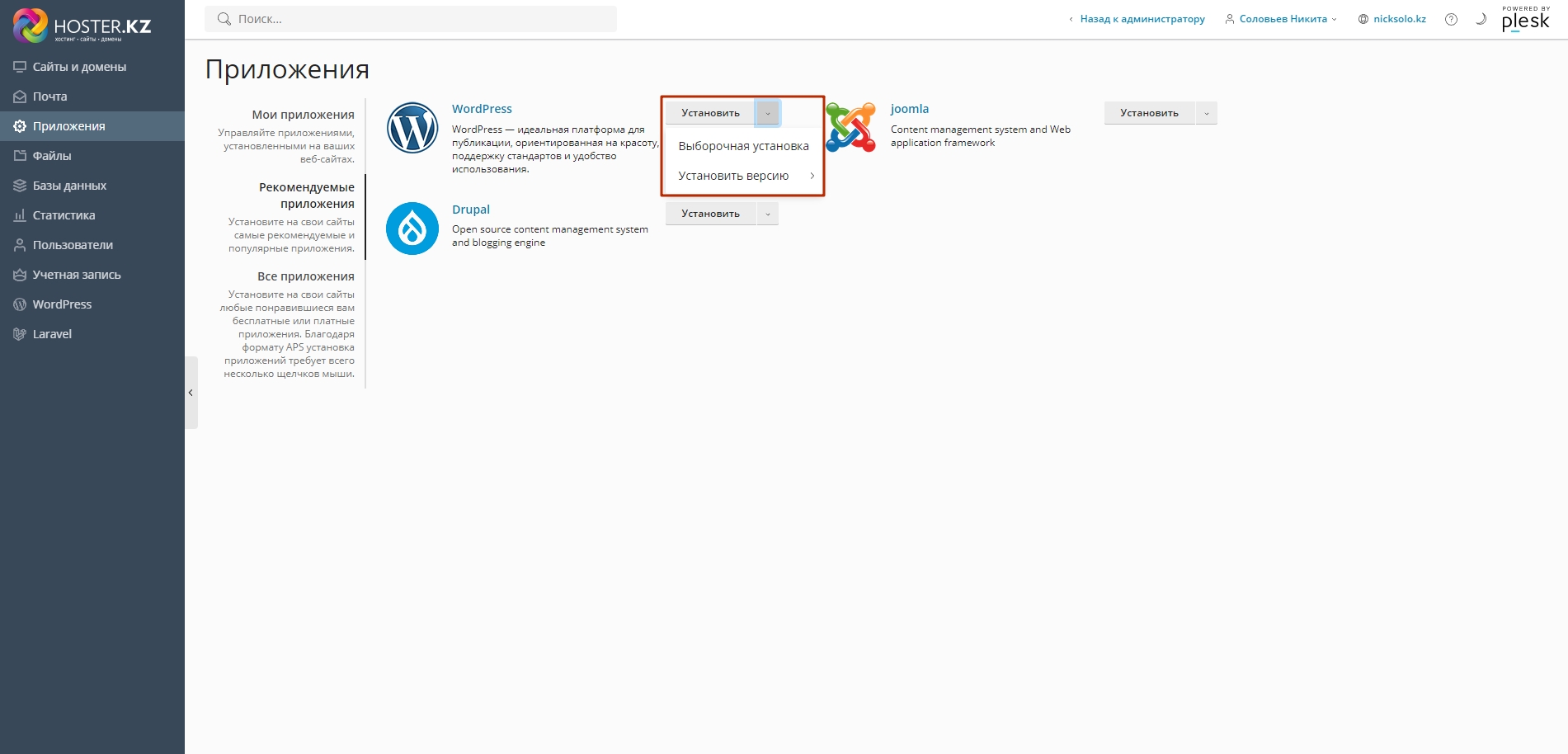This screenshot has width=1568, height=754.
Task: Click the HOSTER.KZ logo
Action: pyautogui.click(x=82, y=26)
